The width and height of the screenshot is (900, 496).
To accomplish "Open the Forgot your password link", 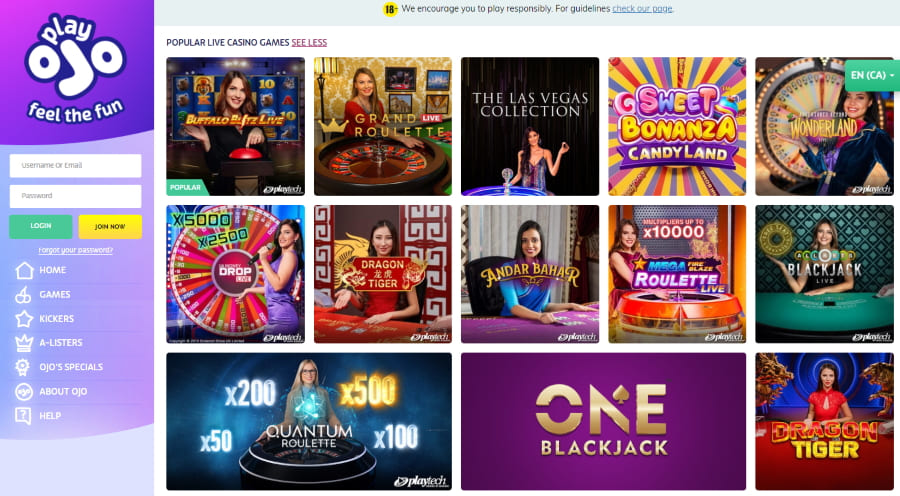I will (75, 250).
